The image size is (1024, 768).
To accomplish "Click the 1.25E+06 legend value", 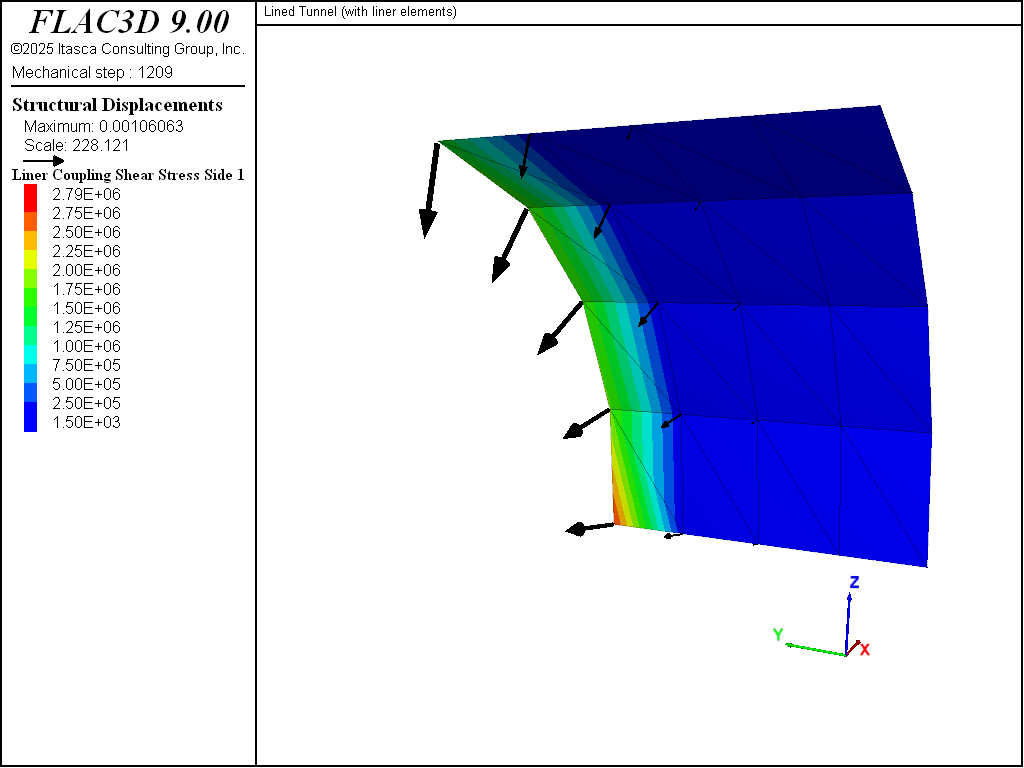I will (86, 327).
